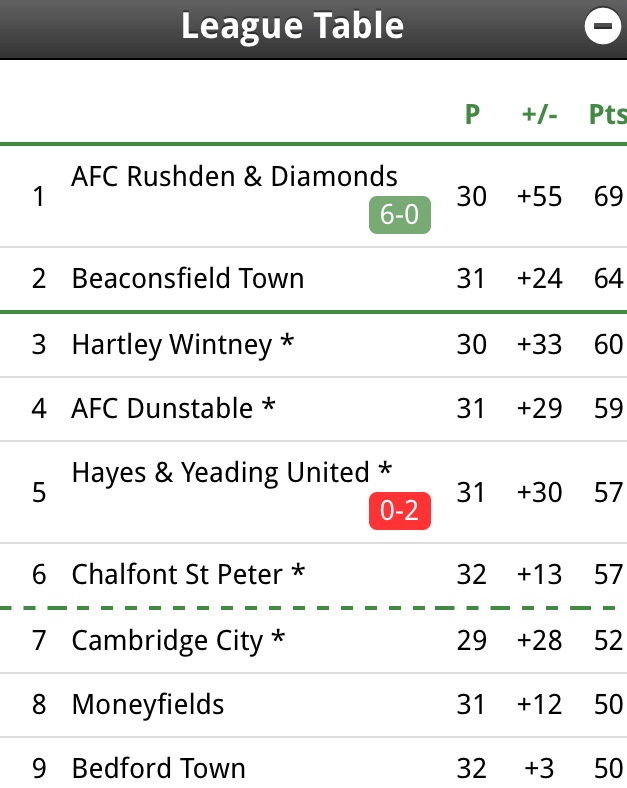627x788 pixels.
Task: Select Beaconsfield Town row
Action: [188, 278]
